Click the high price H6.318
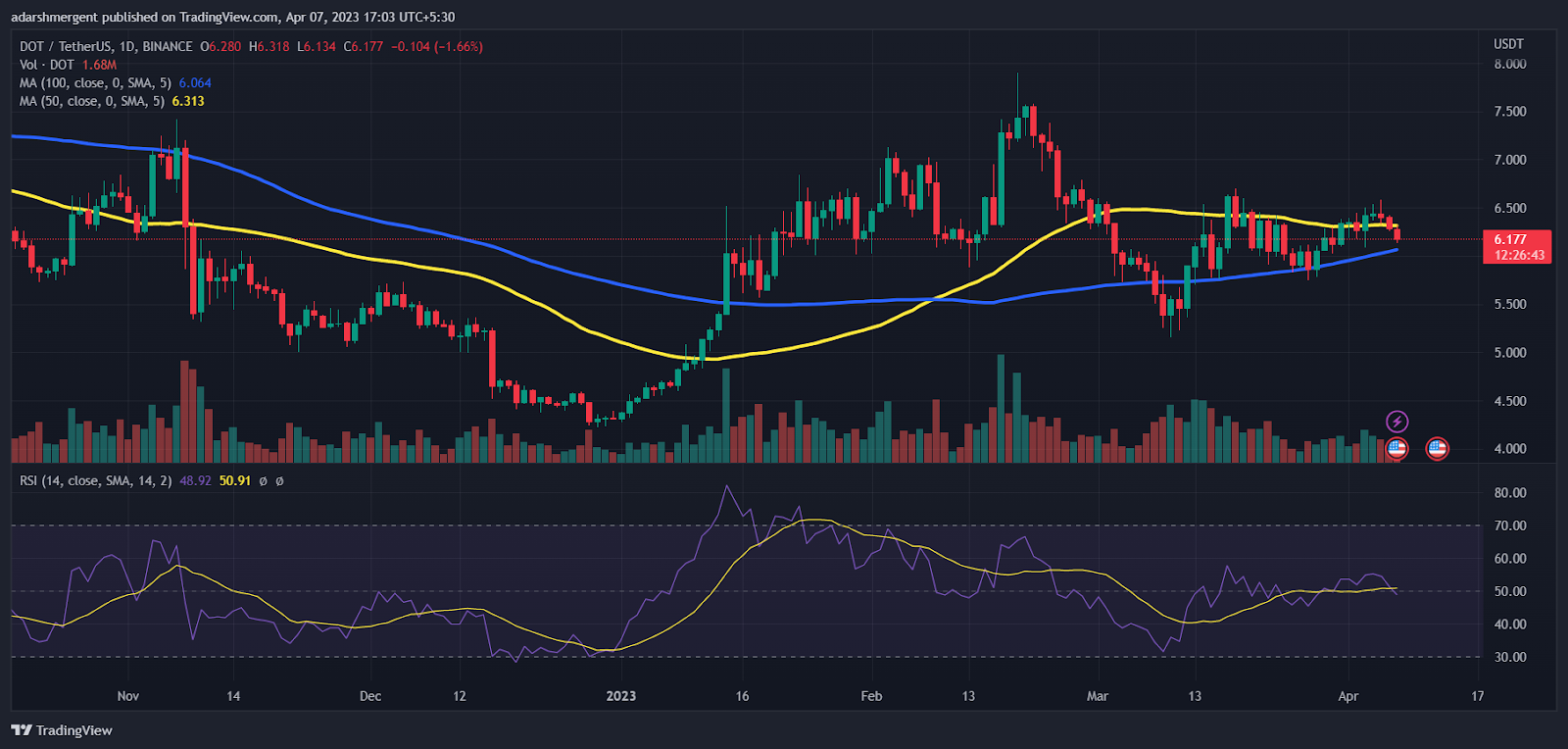Screen dimensions: 1568x749 tap(269, 46)
